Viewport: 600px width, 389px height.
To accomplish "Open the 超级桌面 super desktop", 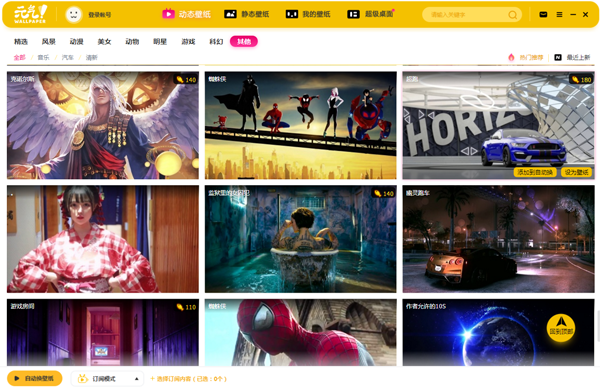I will [370, 14].
